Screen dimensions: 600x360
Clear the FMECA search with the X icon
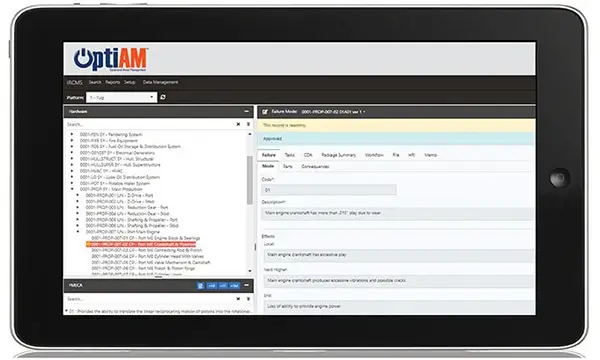point(238,299)
